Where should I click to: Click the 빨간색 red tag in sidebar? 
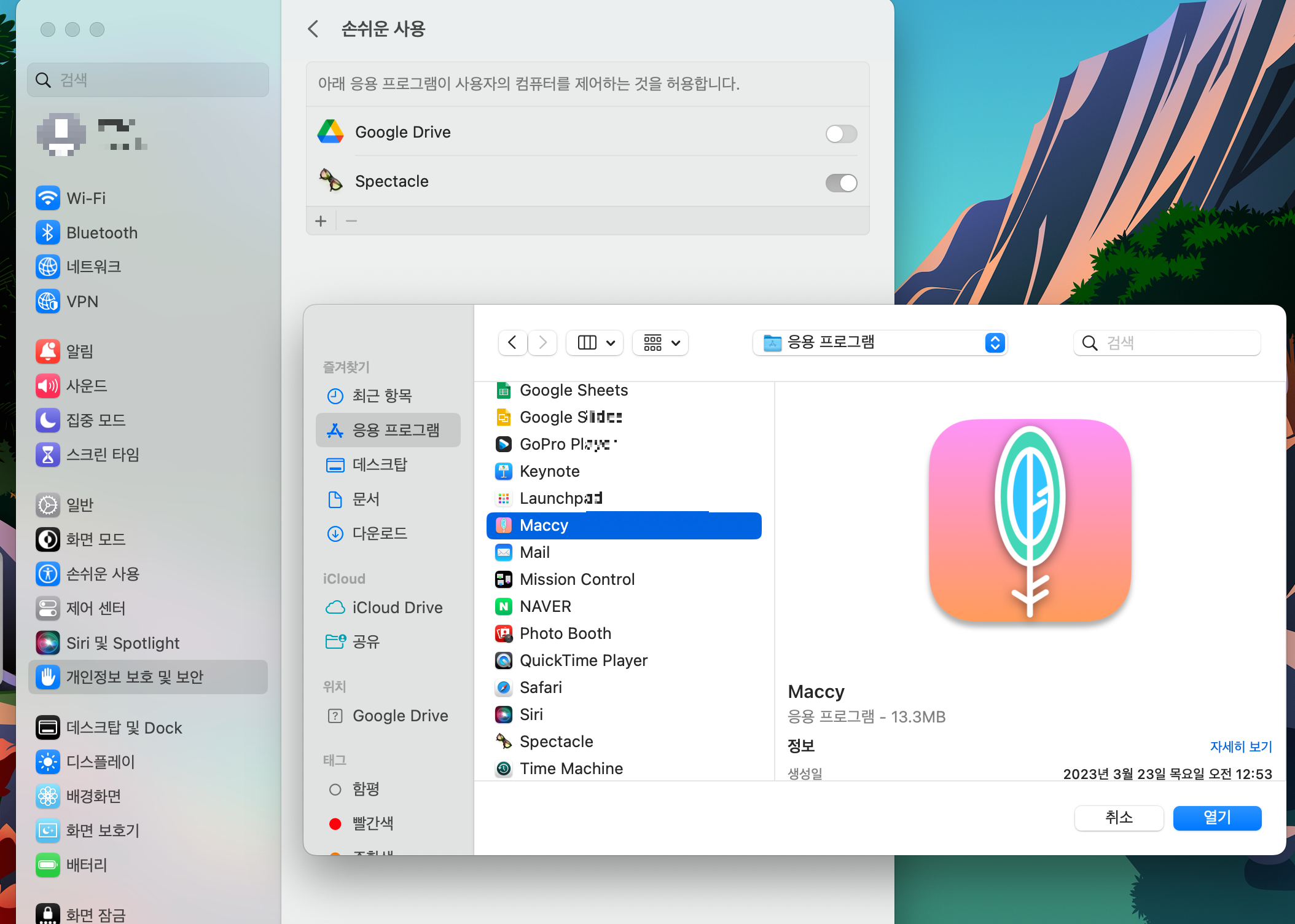(x=372, y=823)
